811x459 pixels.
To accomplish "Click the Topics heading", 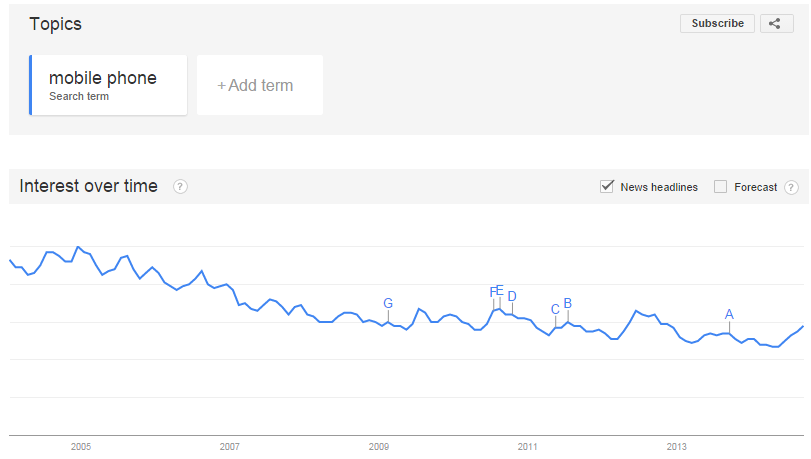I will pos(55,24).
